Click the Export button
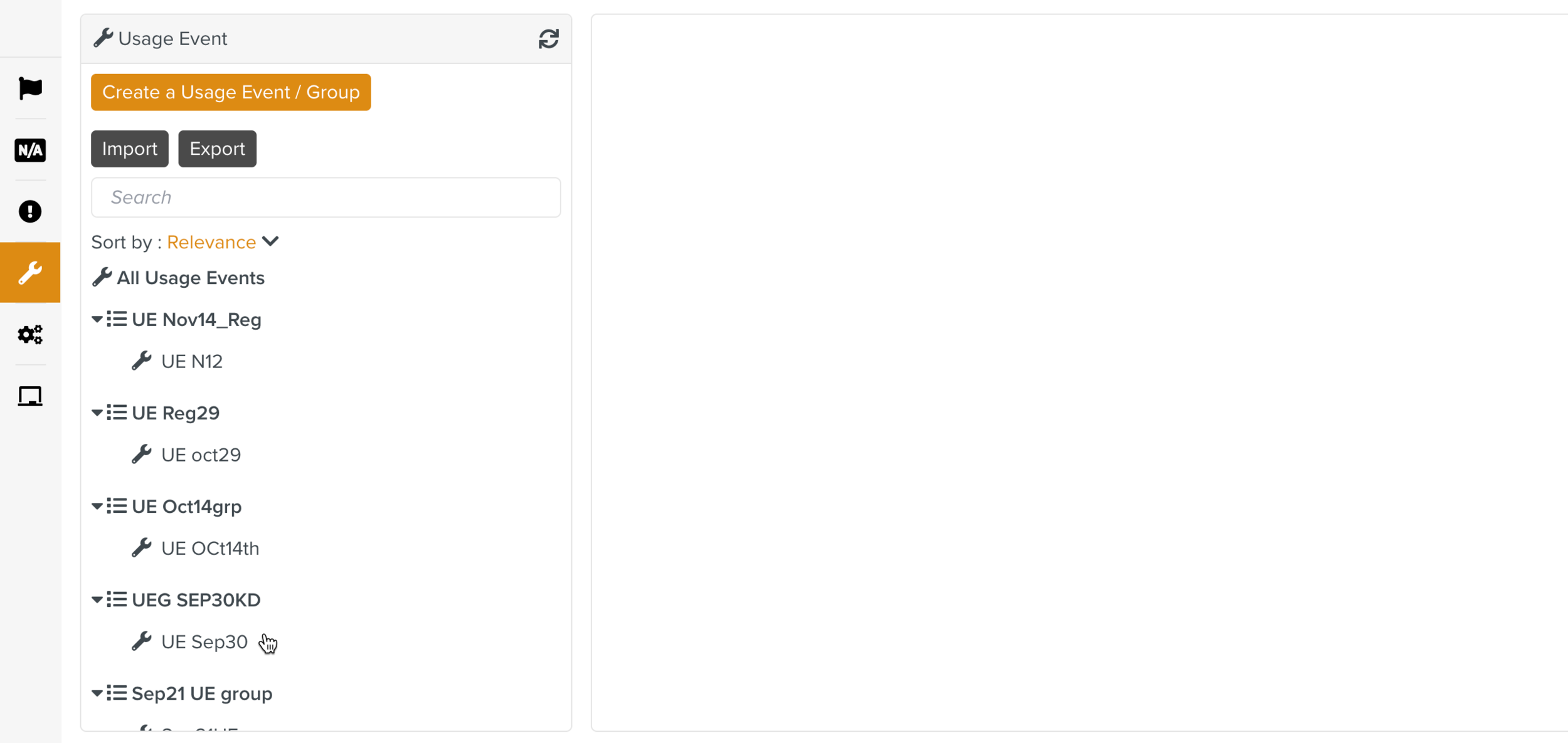The height and width of the screenshot is (743, 1568). [217, 149]
